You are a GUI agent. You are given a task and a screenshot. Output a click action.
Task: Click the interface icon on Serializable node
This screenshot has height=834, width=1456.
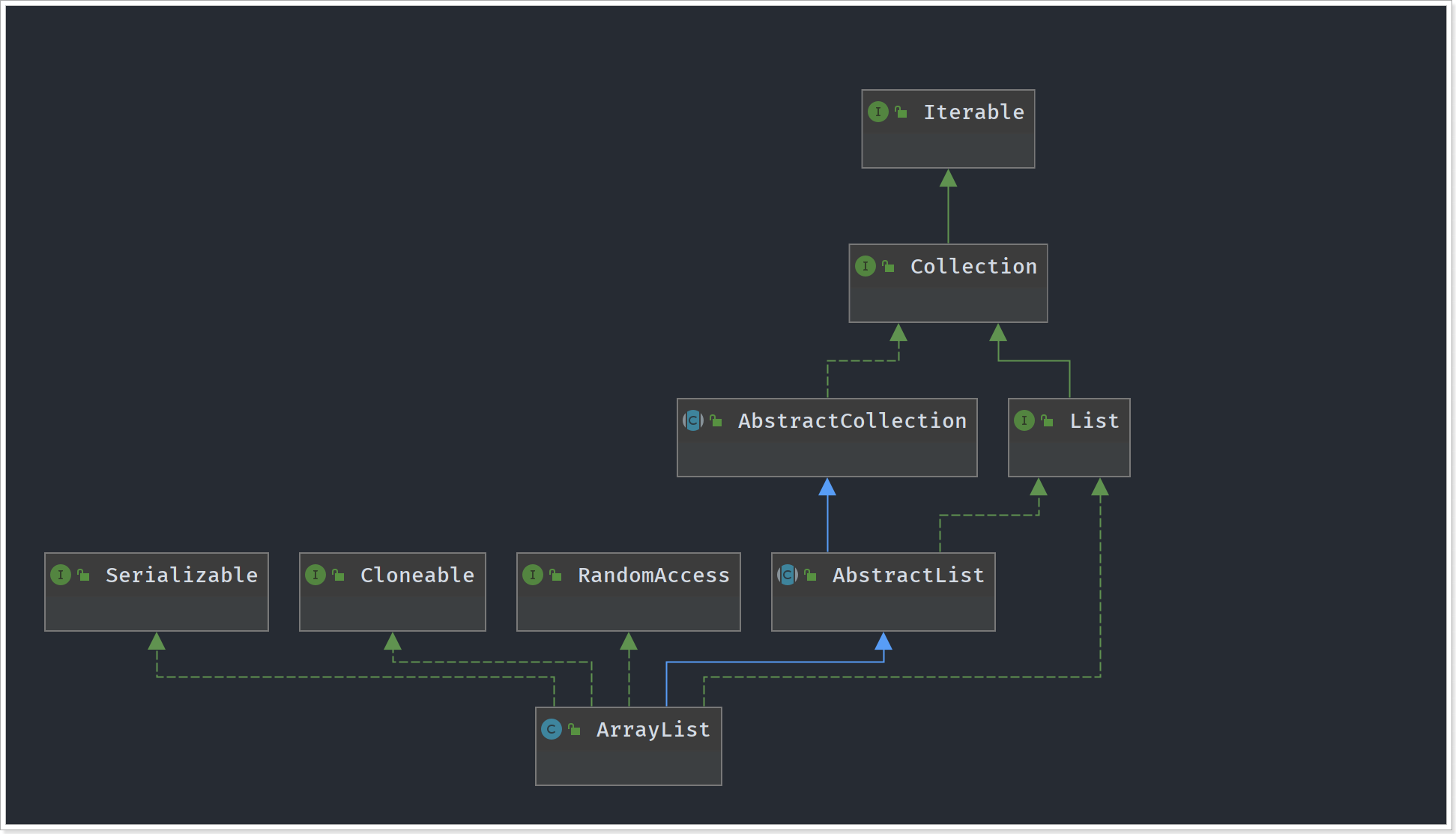coord(61,575)
